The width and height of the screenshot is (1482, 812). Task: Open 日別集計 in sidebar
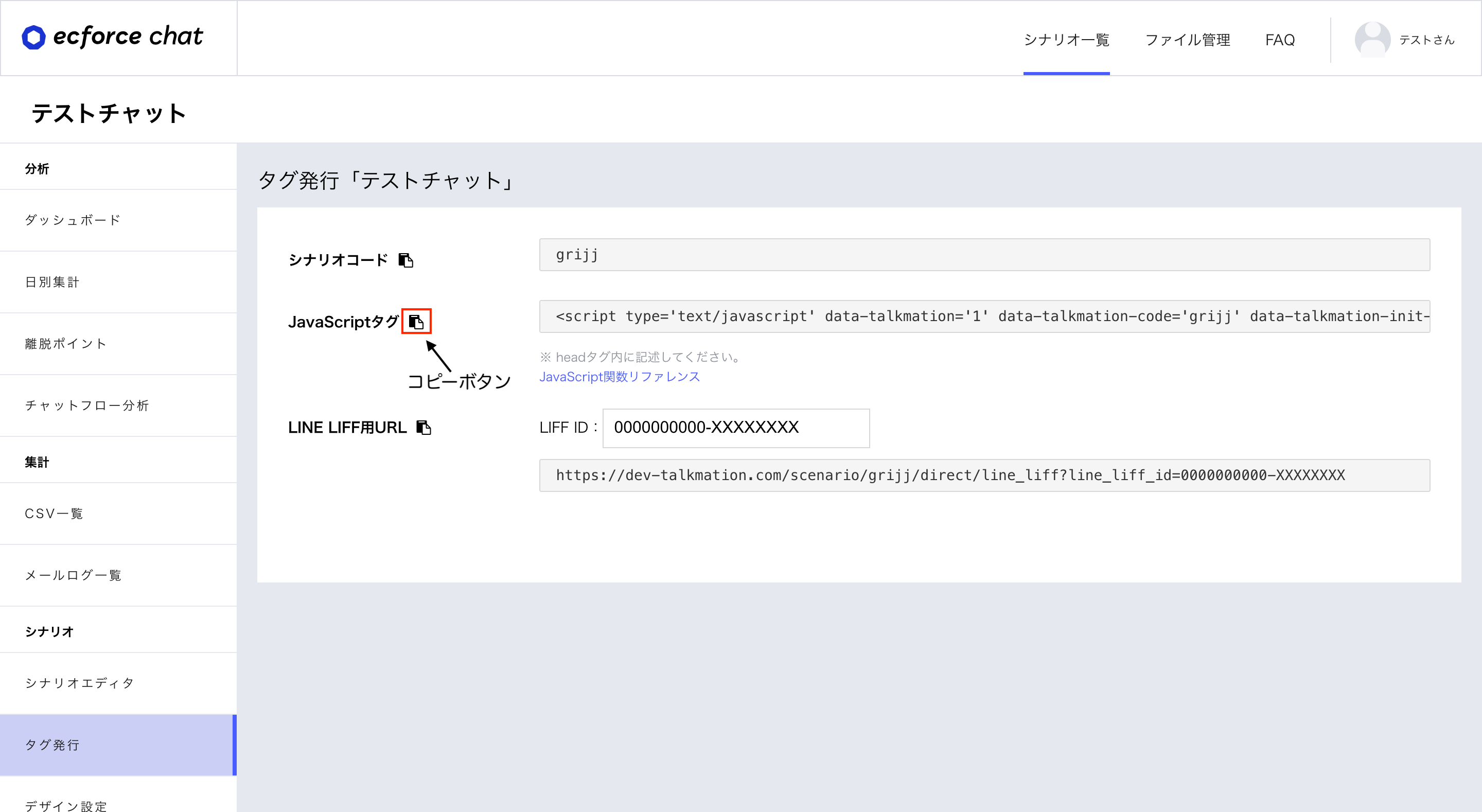[x=118, y=283]
